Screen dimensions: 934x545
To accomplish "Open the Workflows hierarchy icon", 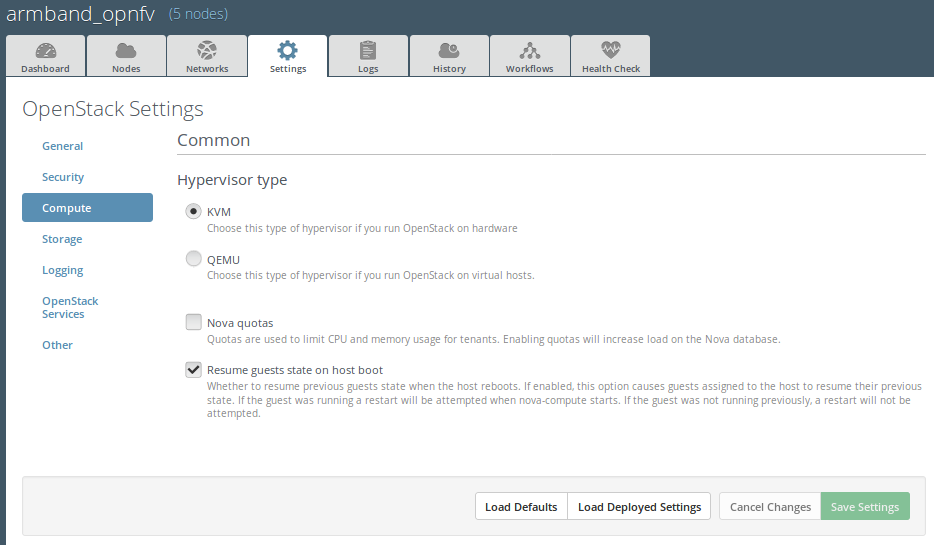I will pos(529,50).
